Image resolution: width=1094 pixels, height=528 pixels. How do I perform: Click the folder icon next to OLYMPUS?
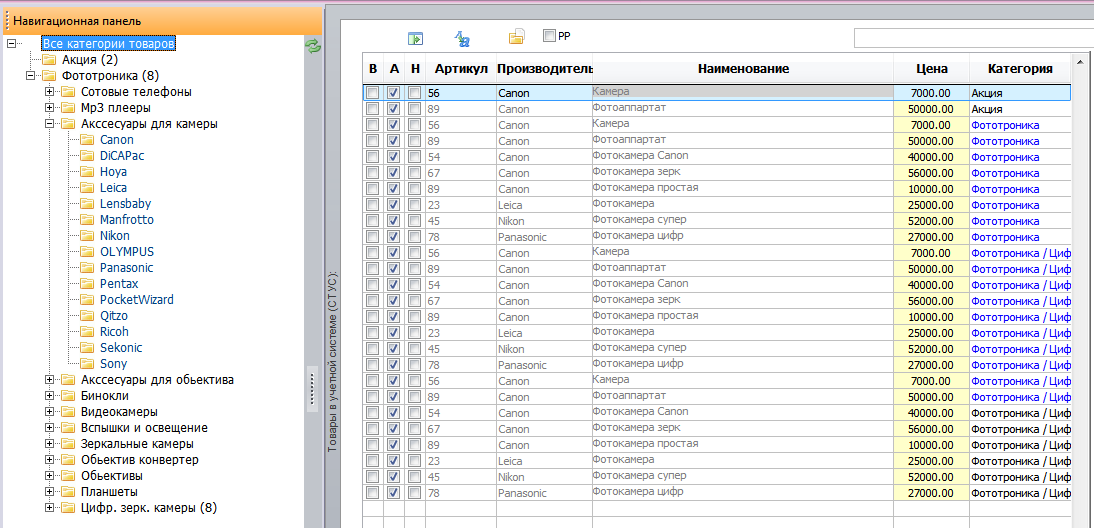(x=87, y=252)
